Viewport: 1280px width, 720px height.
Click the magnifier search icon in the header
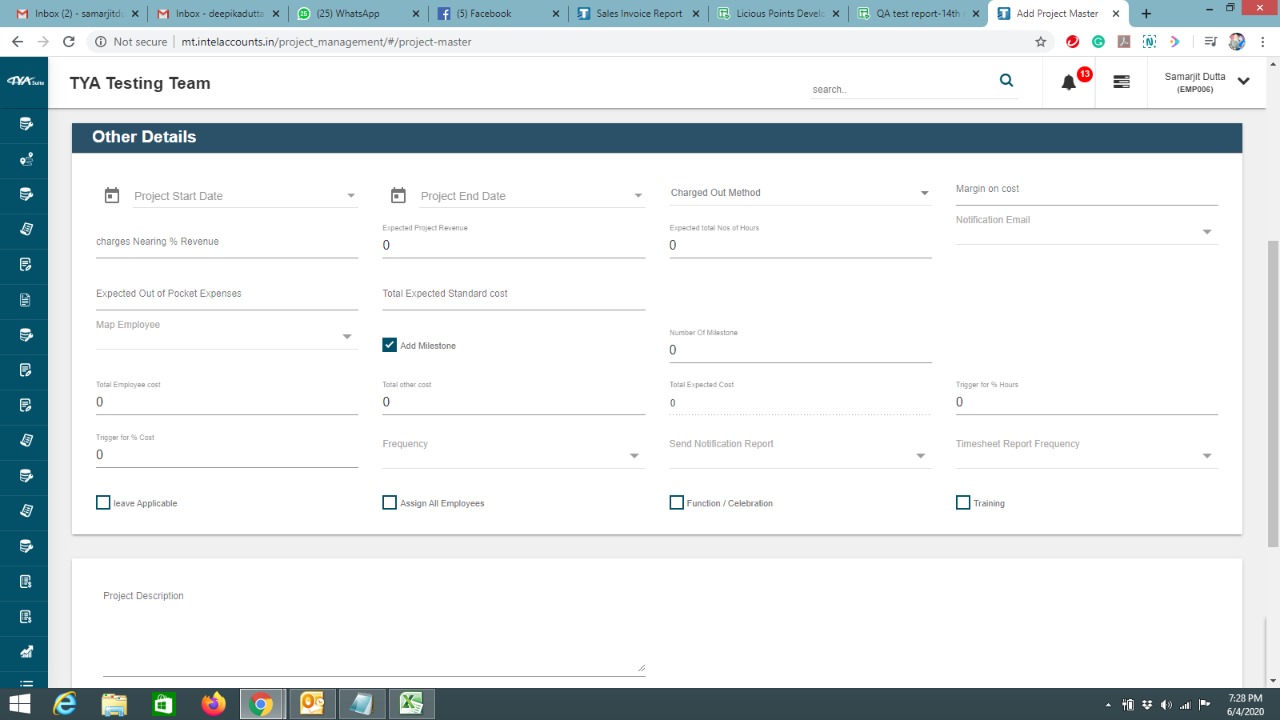pos(1006,81)
